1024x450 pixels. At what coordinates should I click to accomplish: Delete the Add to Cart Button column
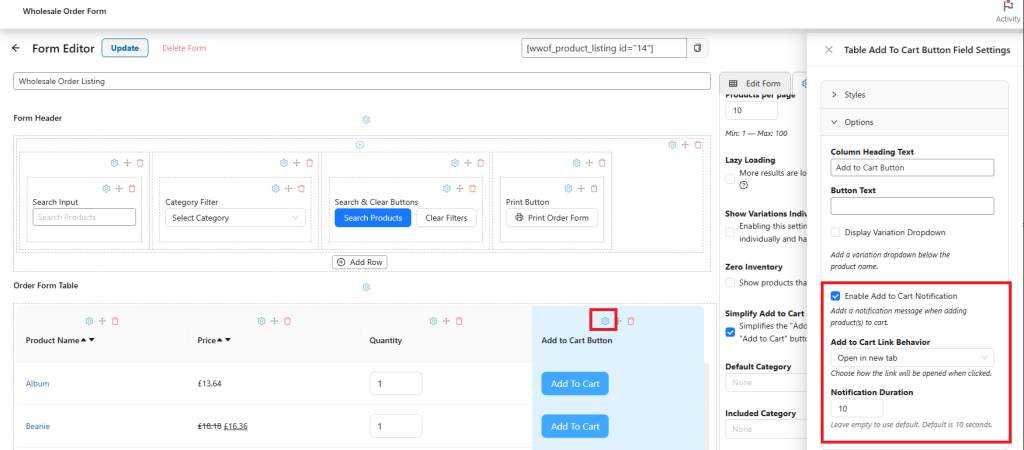point(631,321)
